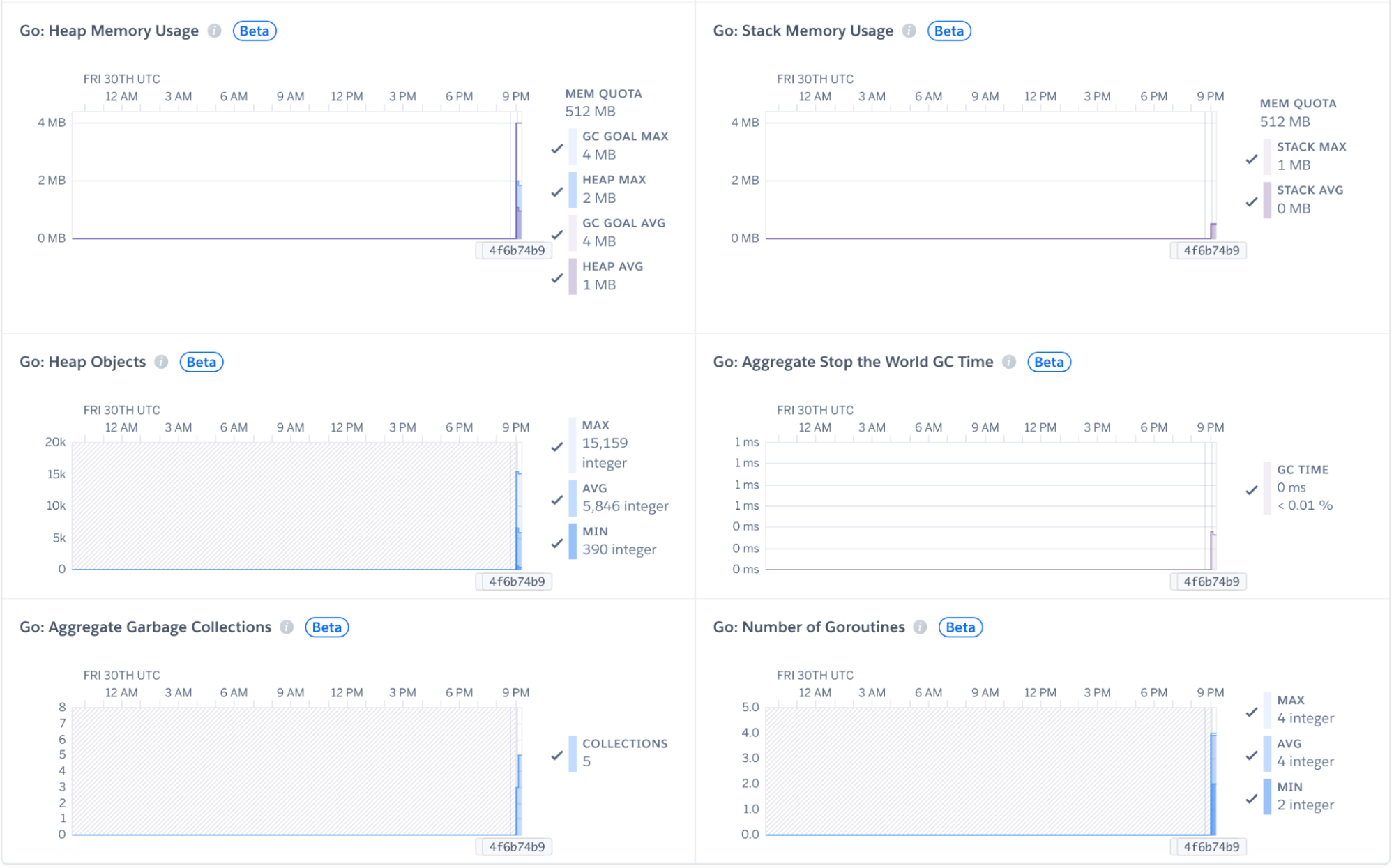Open the Stack Memory Usage info tooltip
Viewport: 1394px width, 868px height.
coord(909,31)
